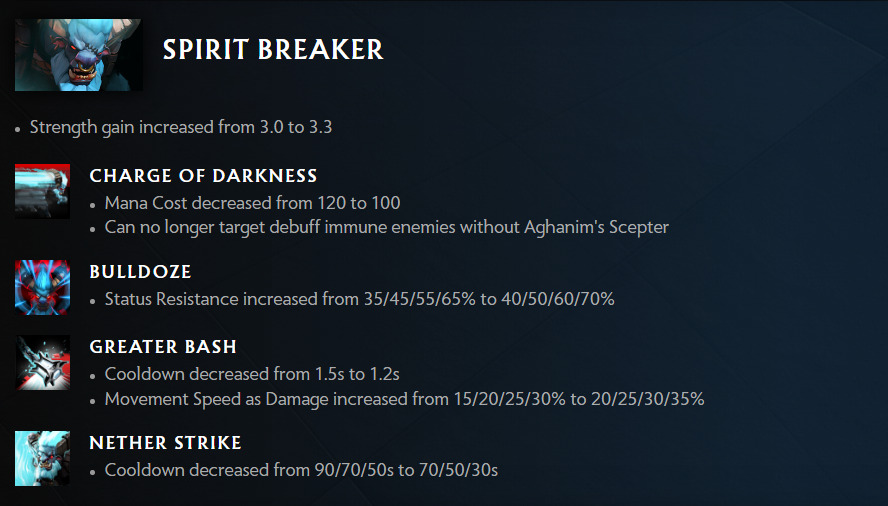This screenshot has width=888, height=506.
Task: Click the bullet before Strength gain
Action: (x=19, y=129)
